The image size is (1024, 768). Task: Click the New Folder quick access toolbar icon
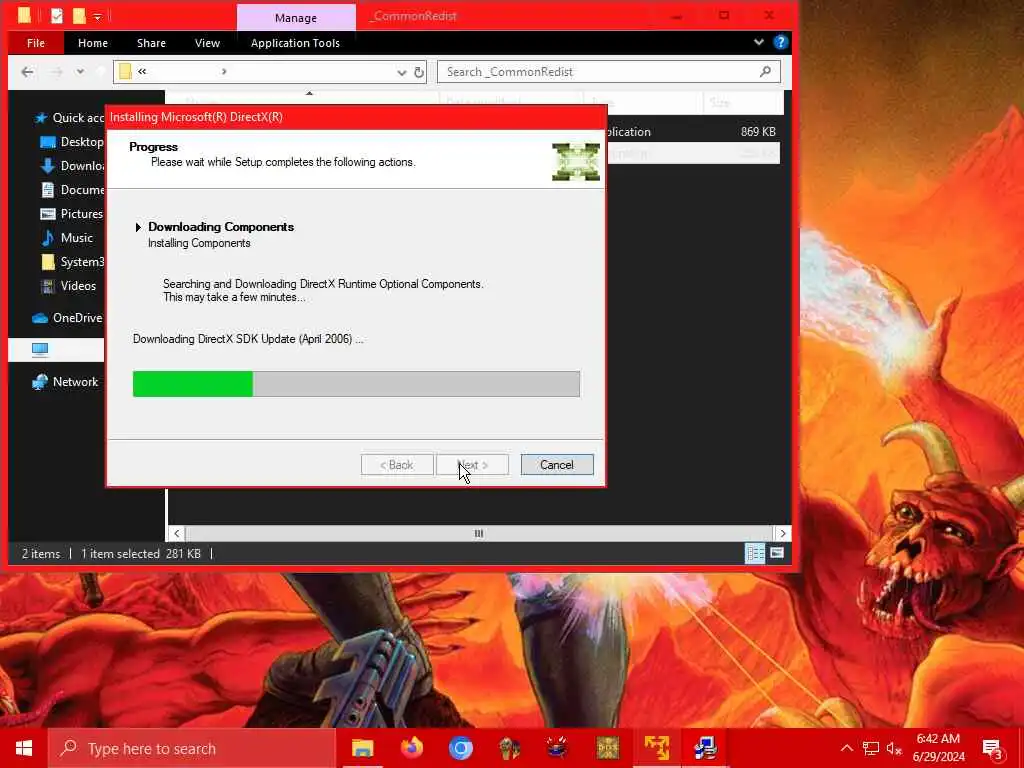pos(79,16)
